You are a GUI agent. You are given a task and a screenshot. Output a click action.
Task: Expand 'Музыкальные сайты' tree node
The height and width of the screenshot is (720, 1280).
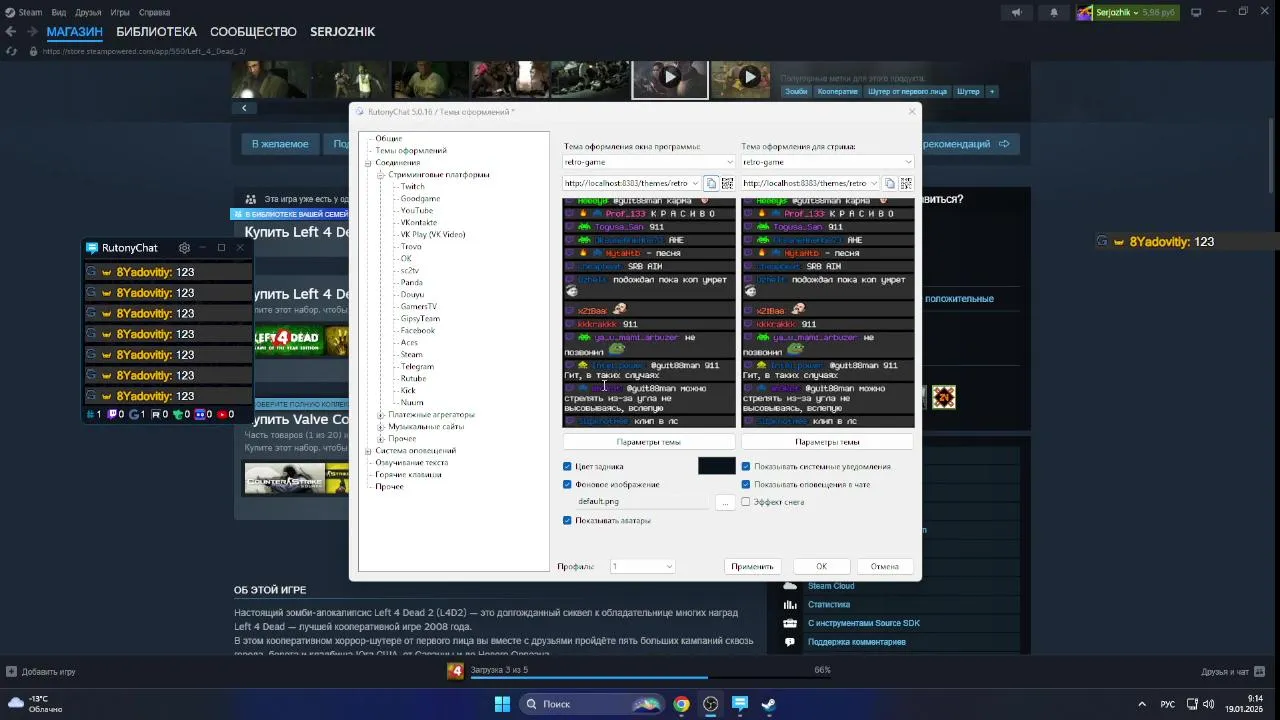click(x=381, y=427)
